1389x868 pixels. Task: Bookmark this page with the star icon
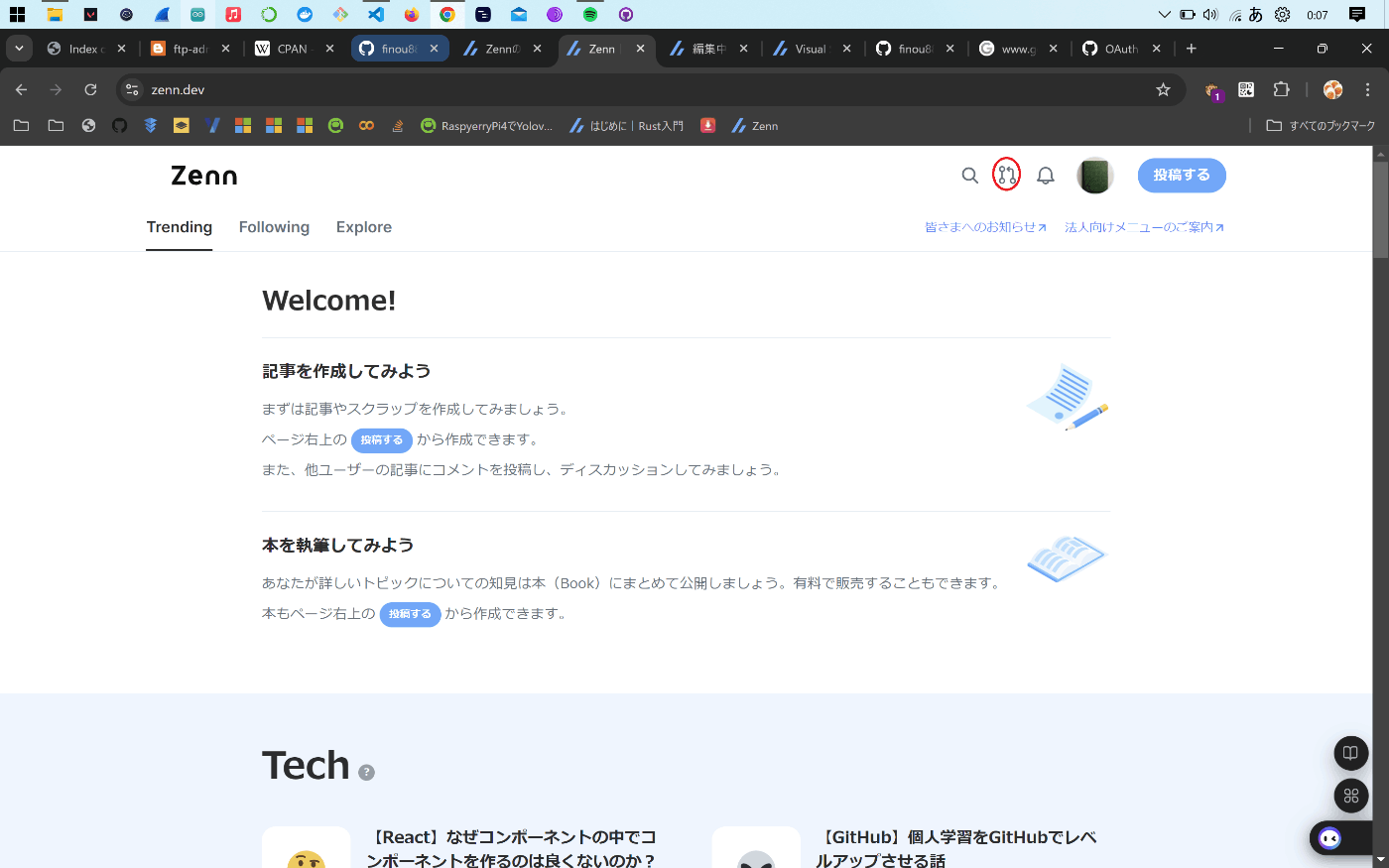tap(1163, 89)
